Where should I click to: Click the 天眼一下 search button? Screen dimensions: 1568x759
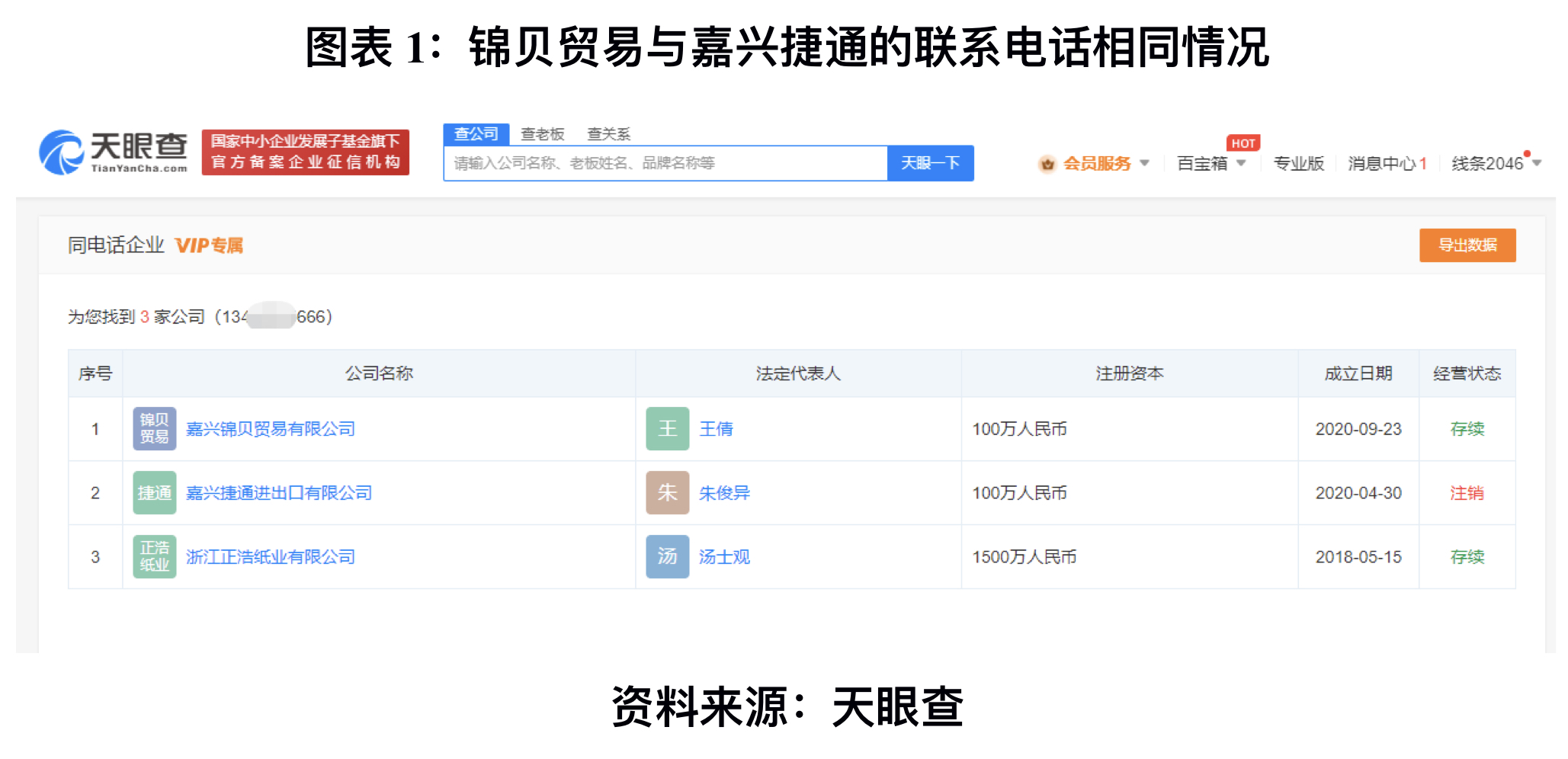(x=930, y=163)
